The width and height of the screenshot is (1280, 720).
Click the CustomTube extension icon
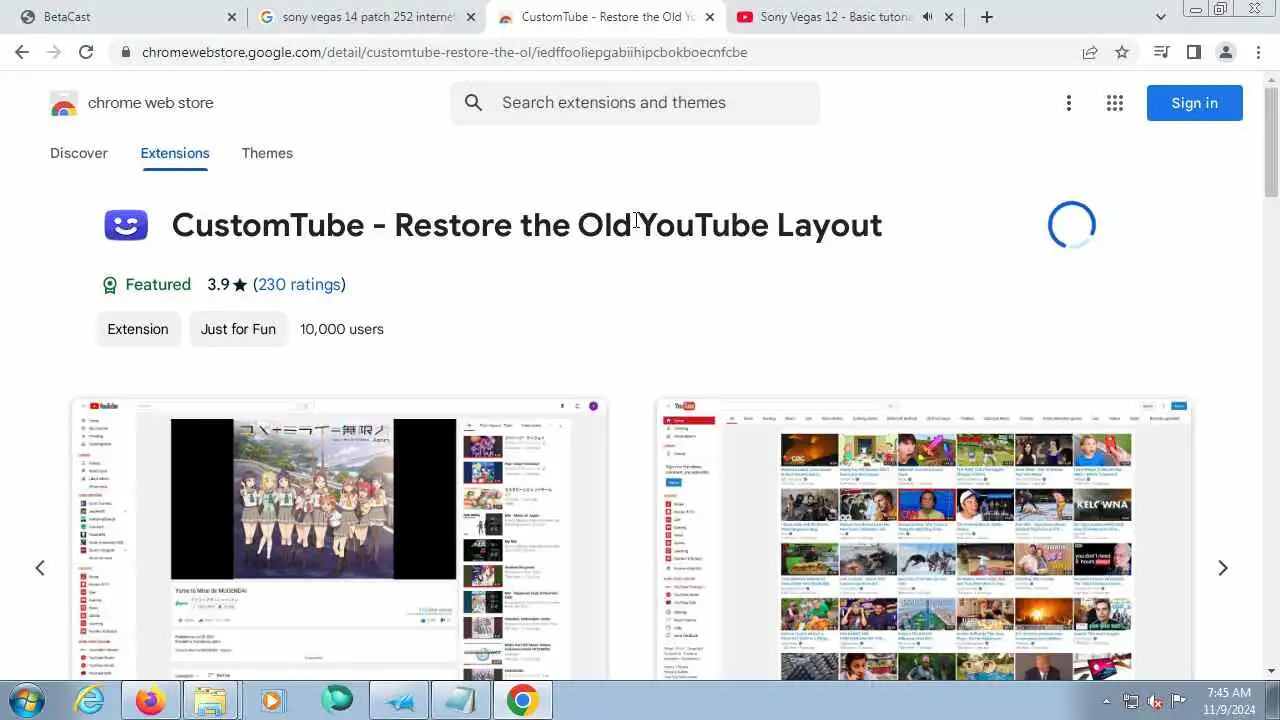126,225
